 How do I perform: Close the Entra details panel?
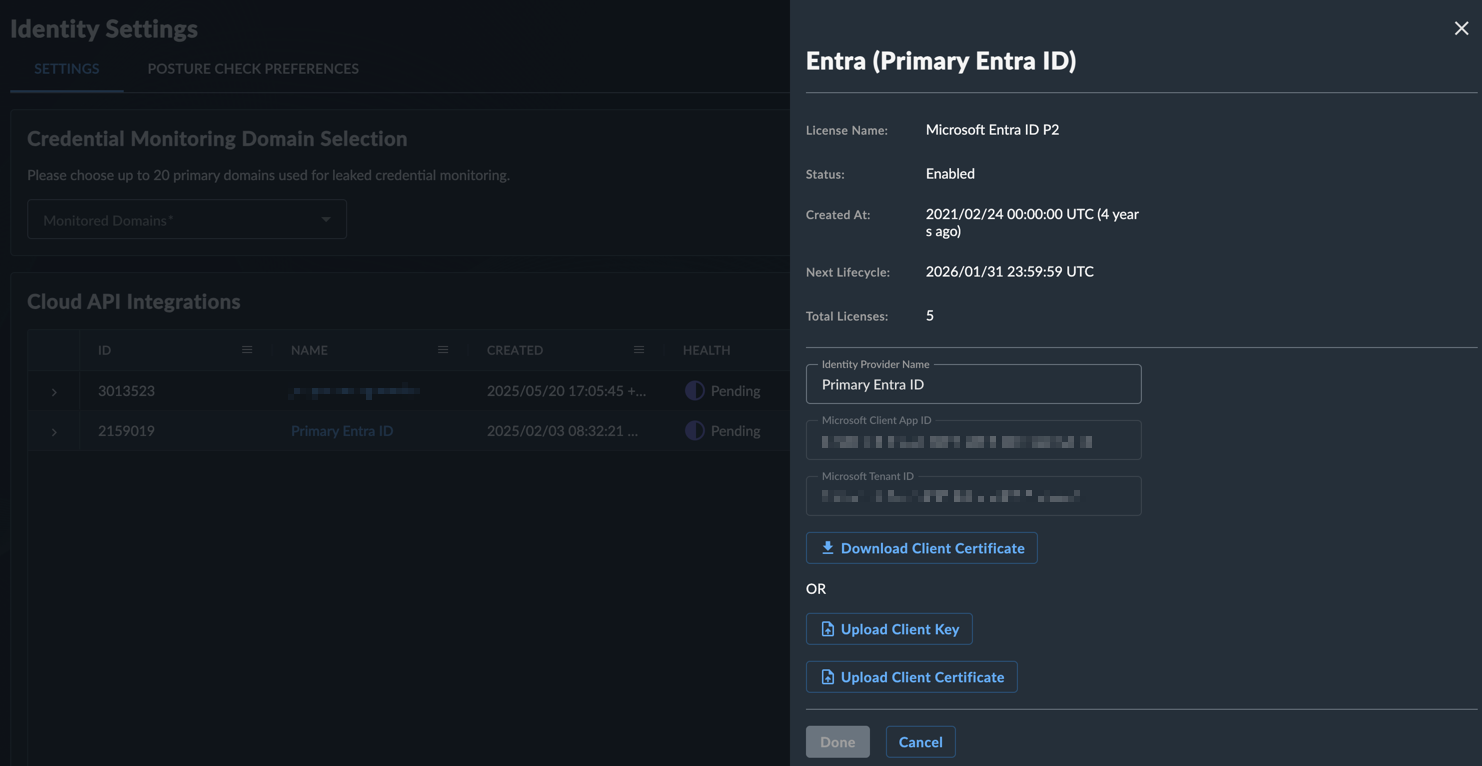pyautogui.click(x=1461, y=28)
